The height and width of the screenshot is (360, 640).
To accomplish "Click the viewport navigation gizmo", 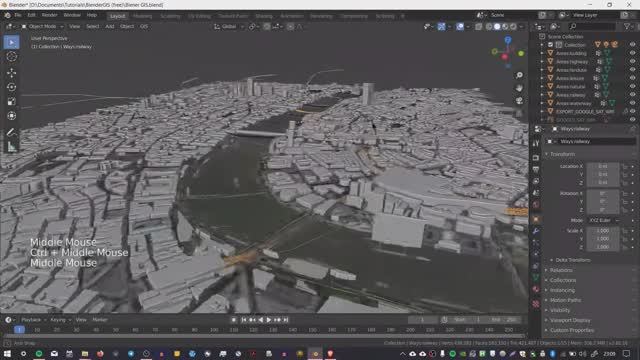I will coord(507,52).
